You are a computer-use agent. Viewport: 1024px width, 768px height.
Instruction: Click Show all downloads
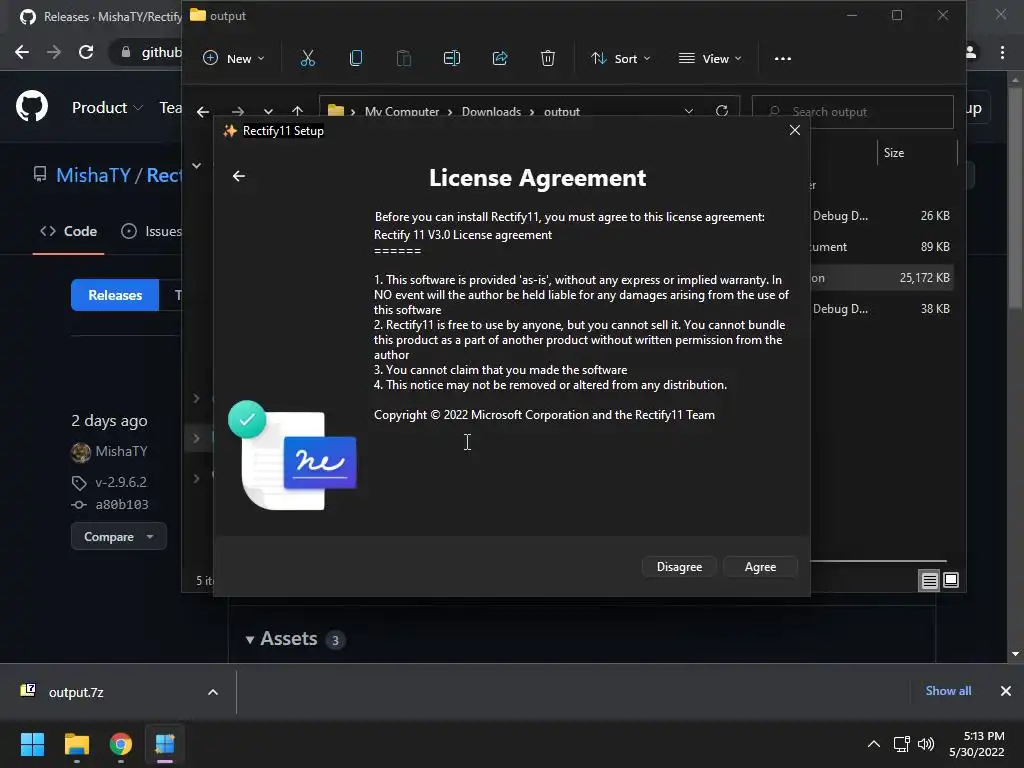(x=948, y=691)
